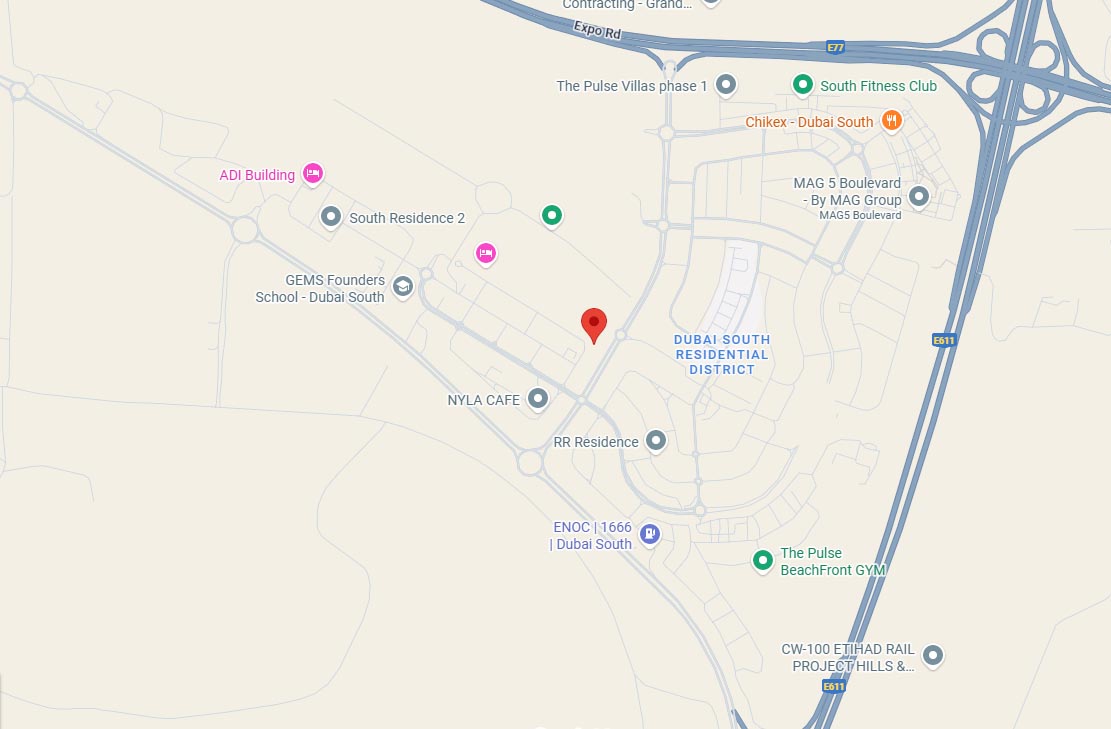Select The Pulse Villas phase 1 pin

726,84
